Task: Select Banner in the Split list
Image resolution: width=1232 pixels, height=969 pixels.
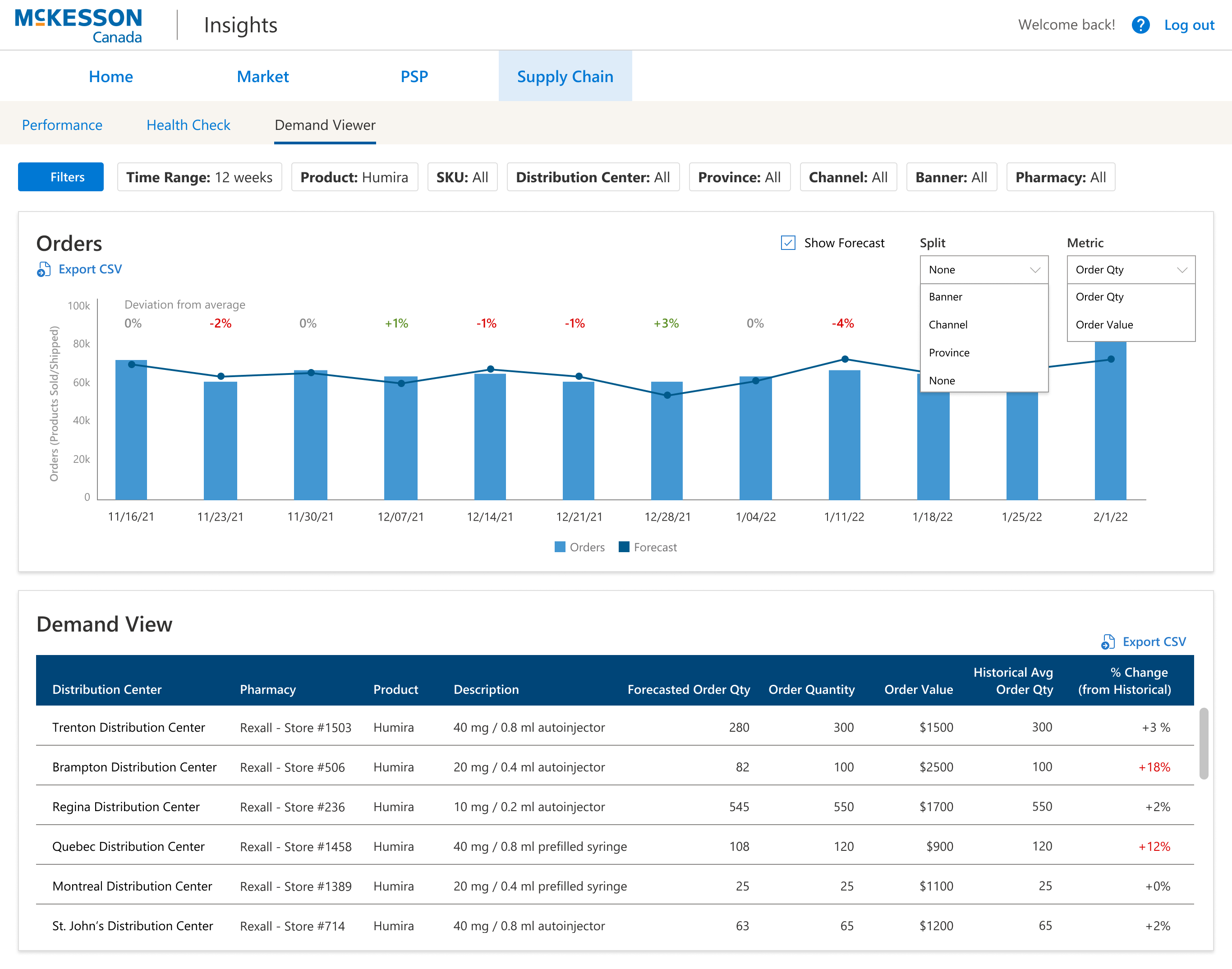Action: pos(945,297)
